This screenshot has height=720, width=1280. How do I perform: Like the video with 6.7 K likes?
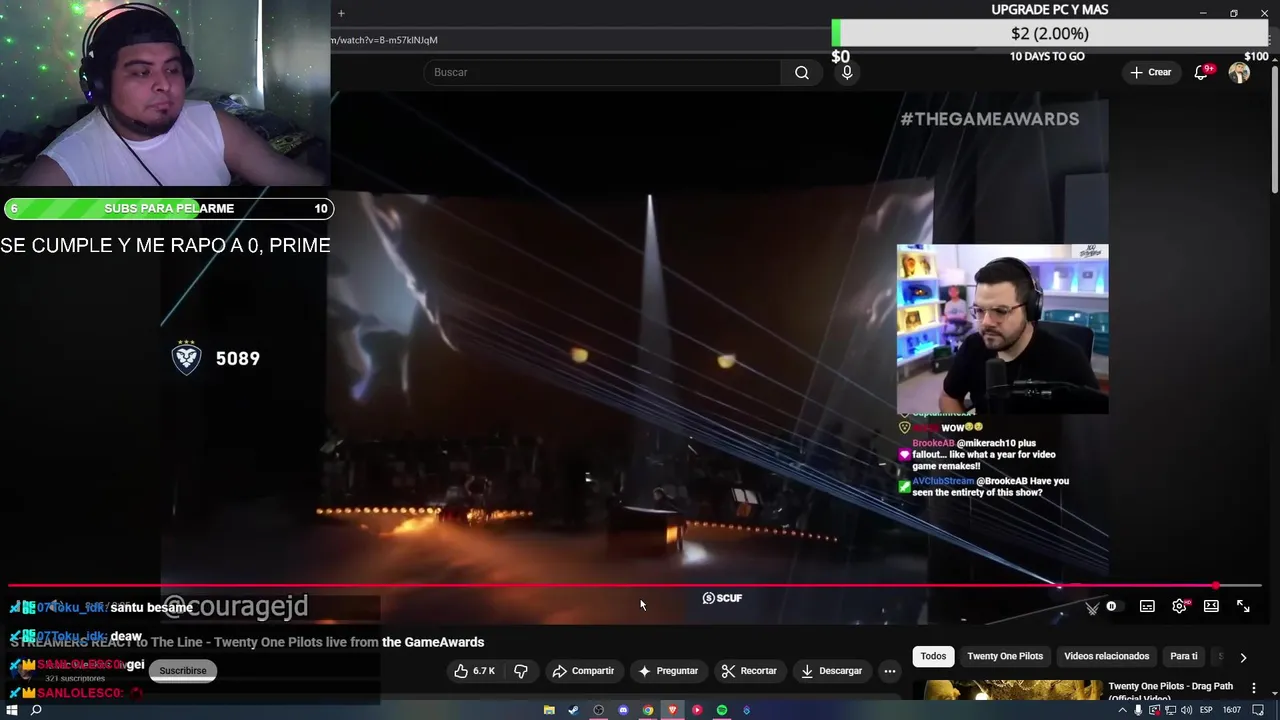474,671
